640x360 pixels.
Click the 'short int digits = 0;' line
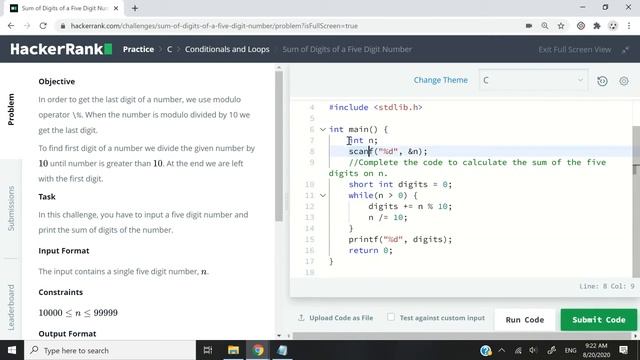pyautogui.click(x=400, y=184)
